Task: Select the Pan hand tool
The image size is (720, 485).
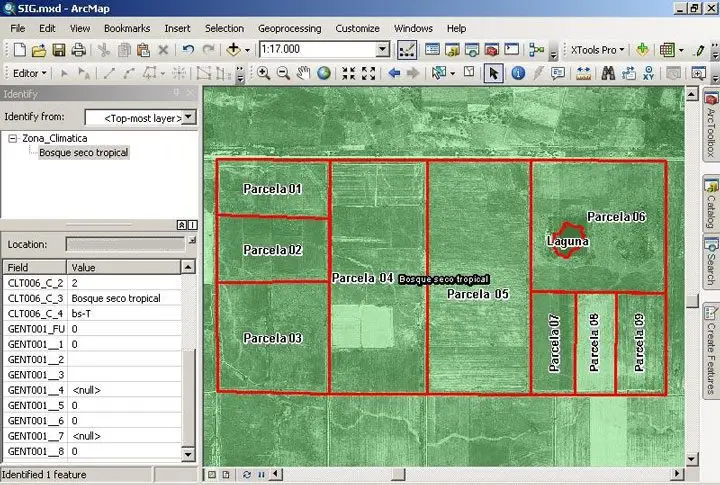Action: click(304, 73)
